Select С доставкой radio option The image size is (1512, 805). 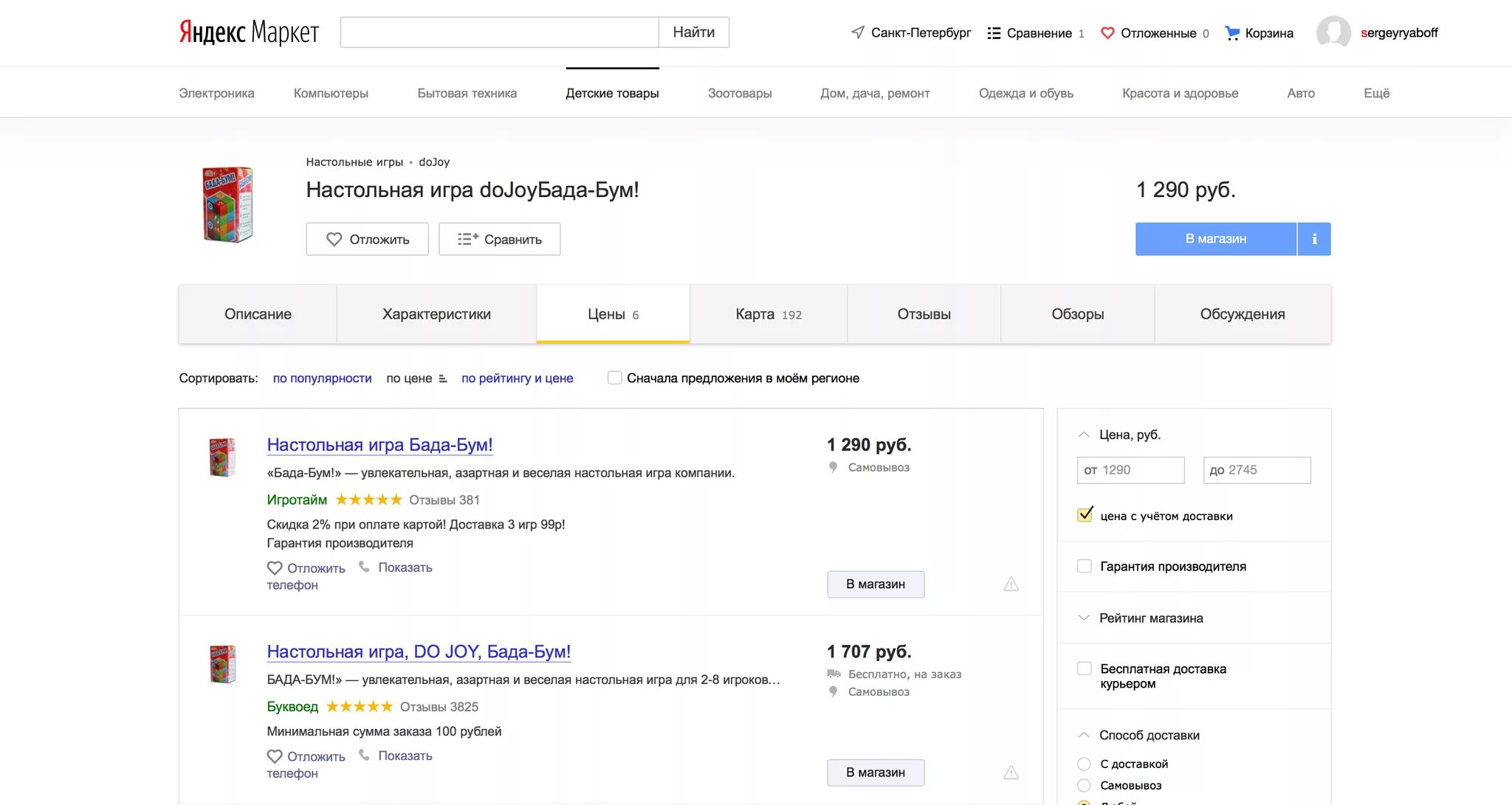click(x=1084, y=764)
